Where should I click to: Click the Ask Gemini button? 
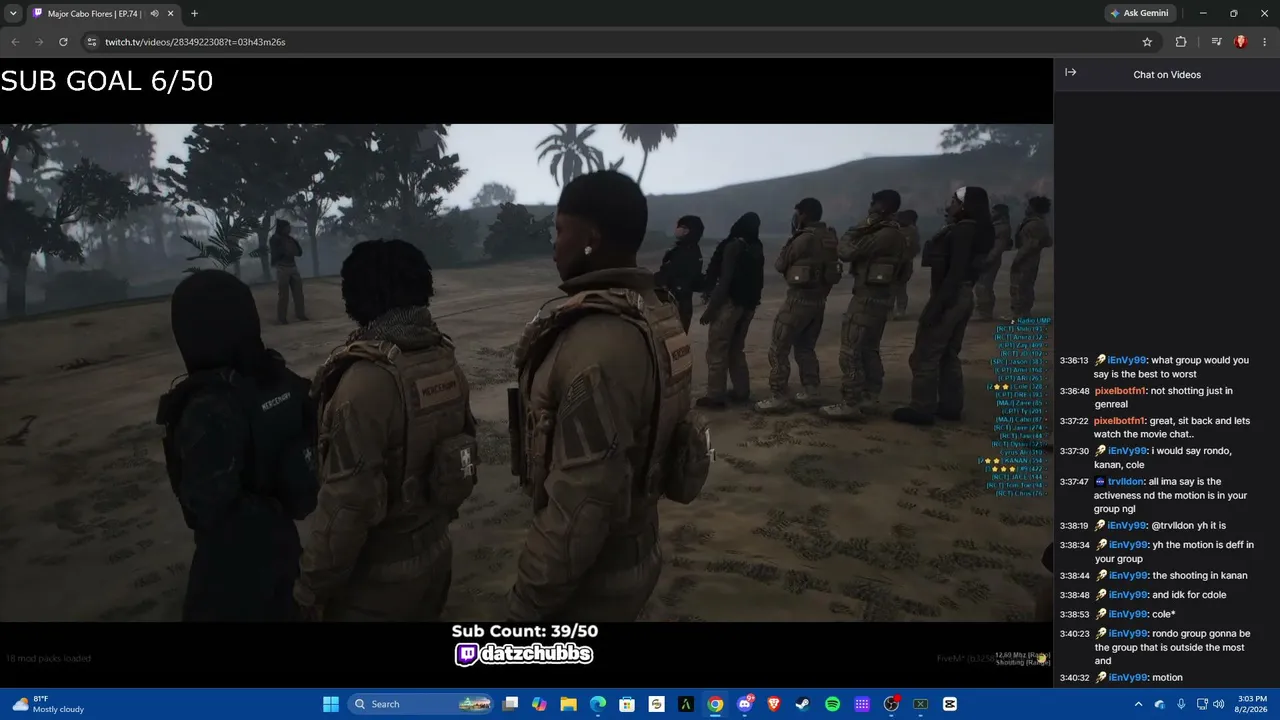click(x=1139, y=14)
